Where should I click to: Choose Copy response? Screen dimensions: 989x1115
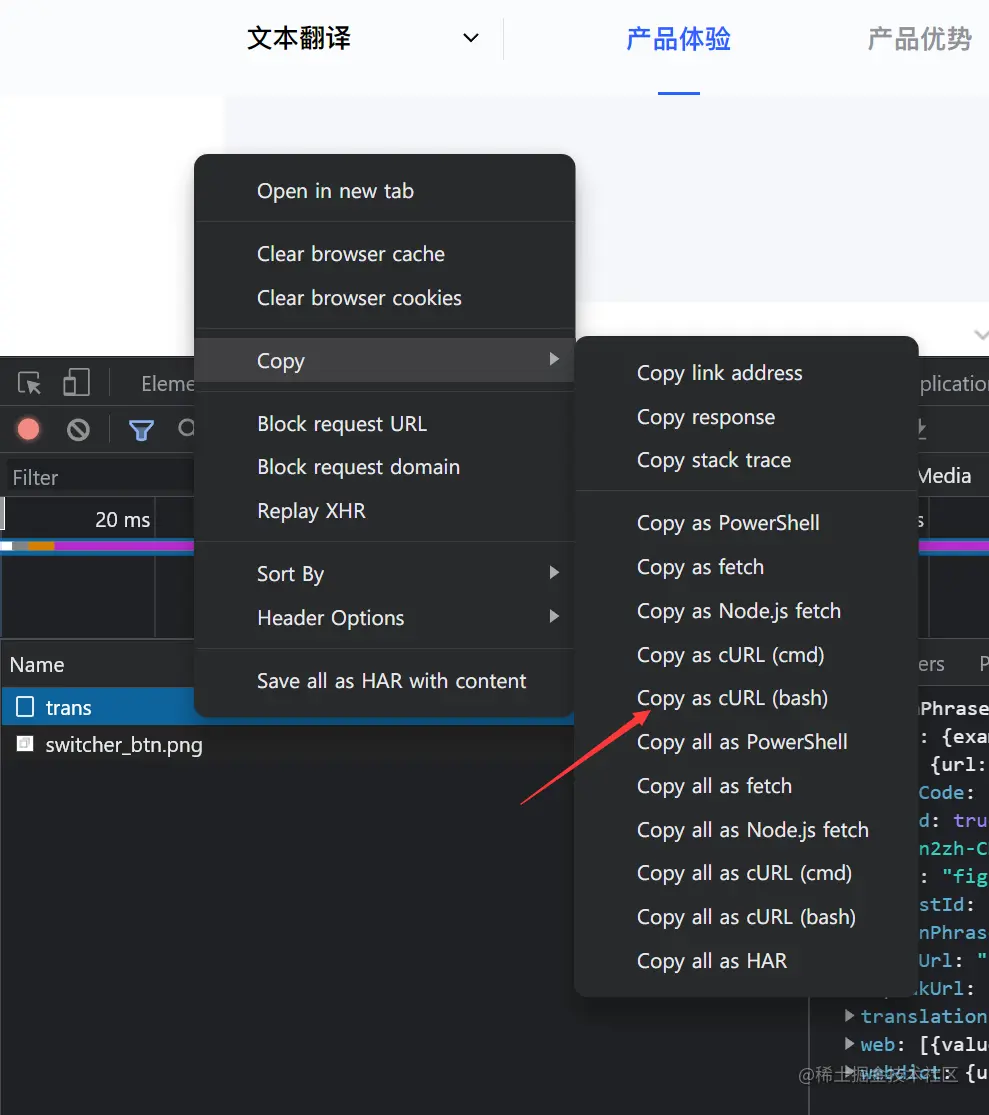pyautogui.click(x=747, y=417)
